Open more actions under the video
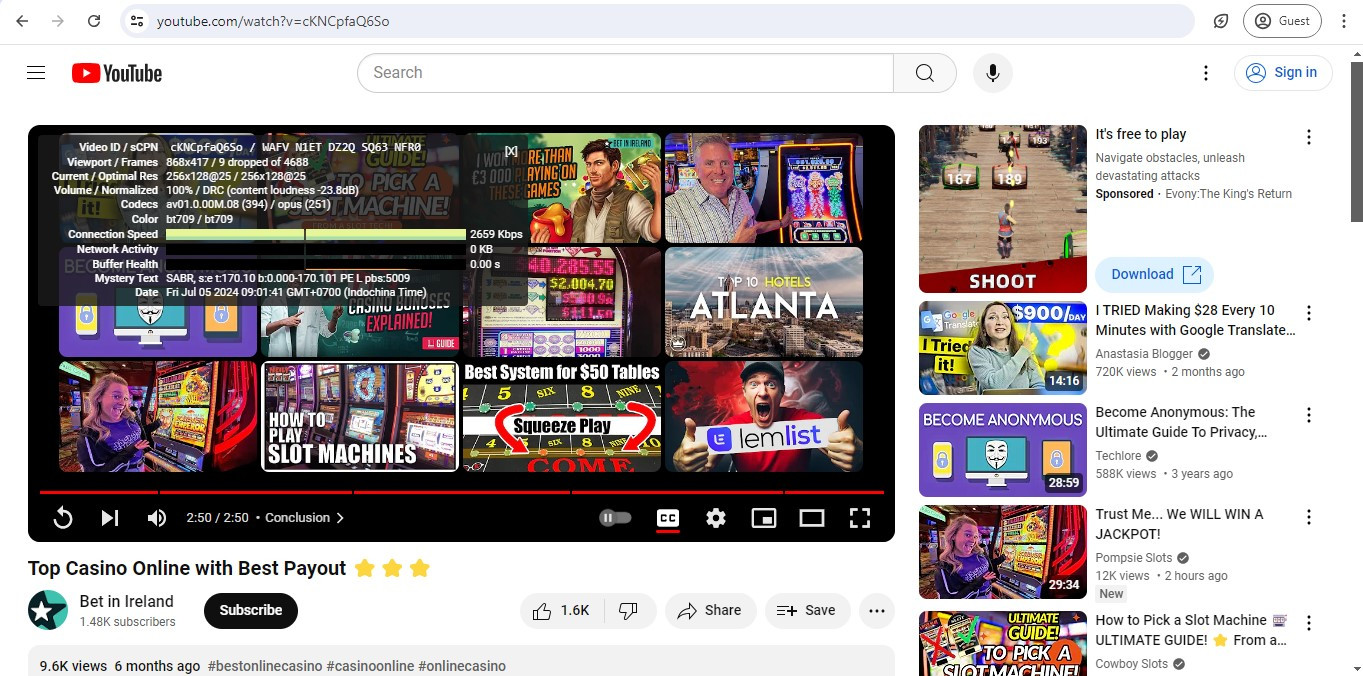This screenshot has height=676, width=1363. tap(877, 611)
